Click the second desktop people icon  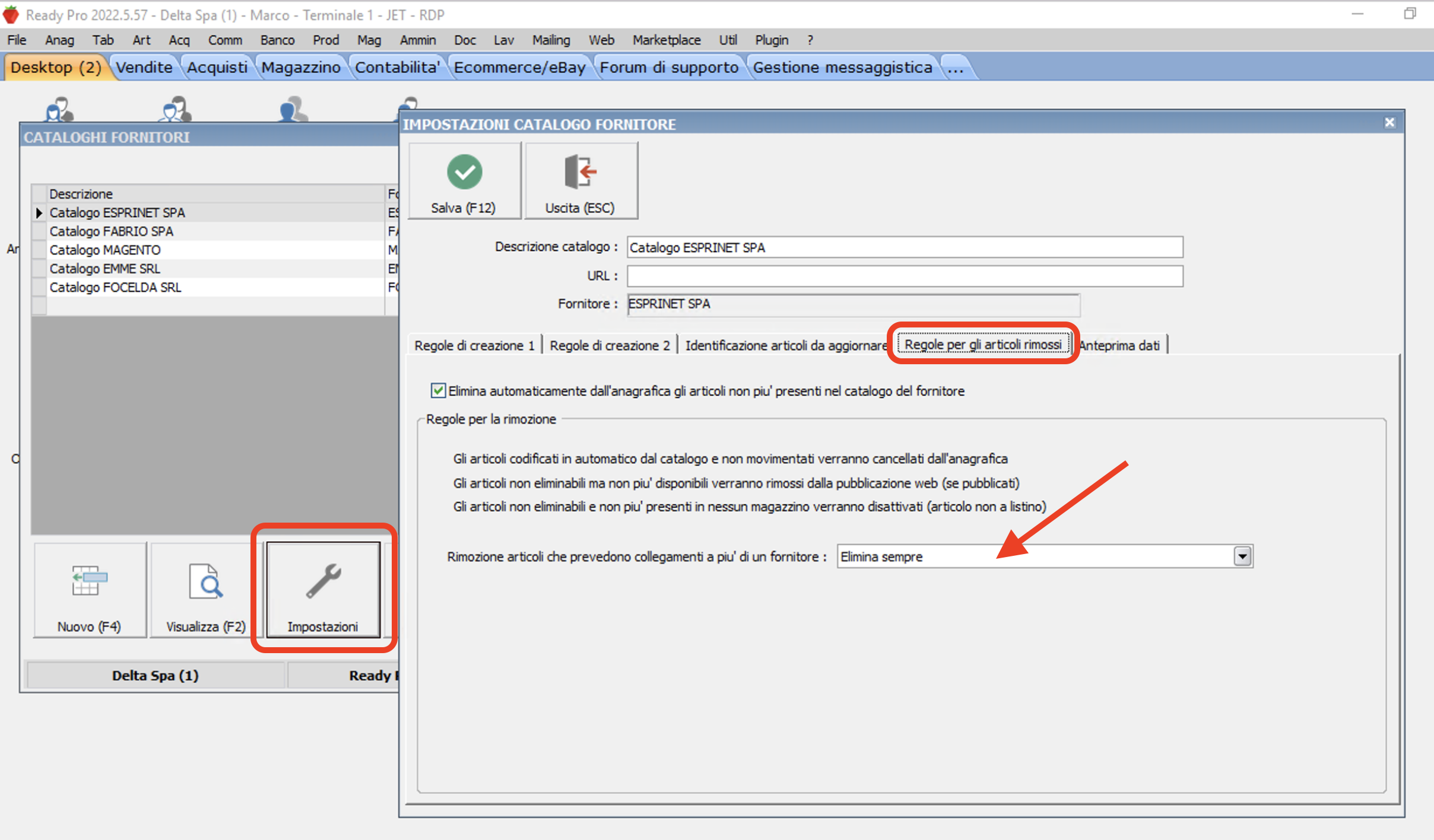176,110
